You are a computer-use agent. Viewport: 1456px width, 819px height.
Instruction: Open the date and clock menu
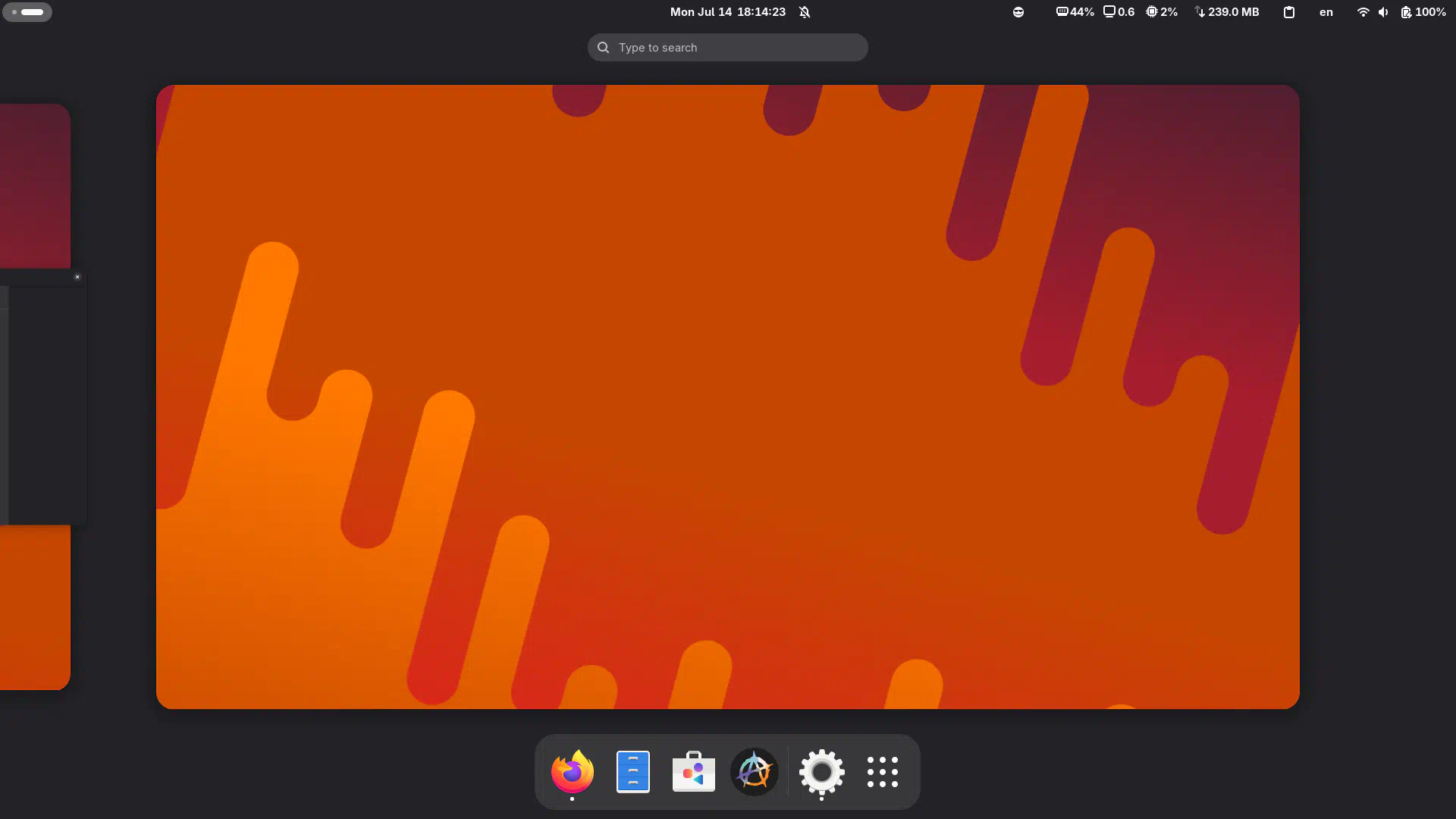pyautogui.click(x=727, y=12)
